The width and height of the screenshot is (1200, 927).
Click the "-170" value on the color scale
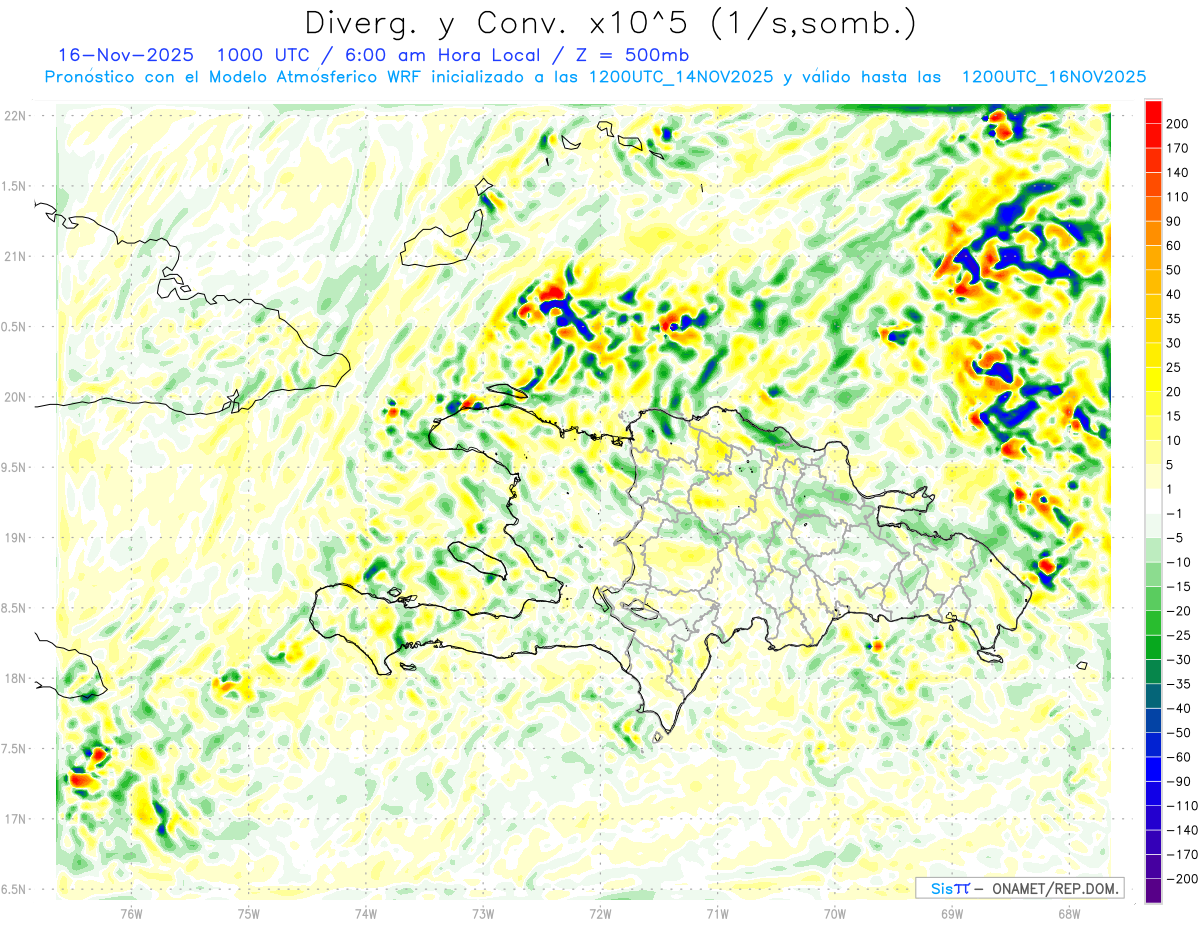point(1183,855)
